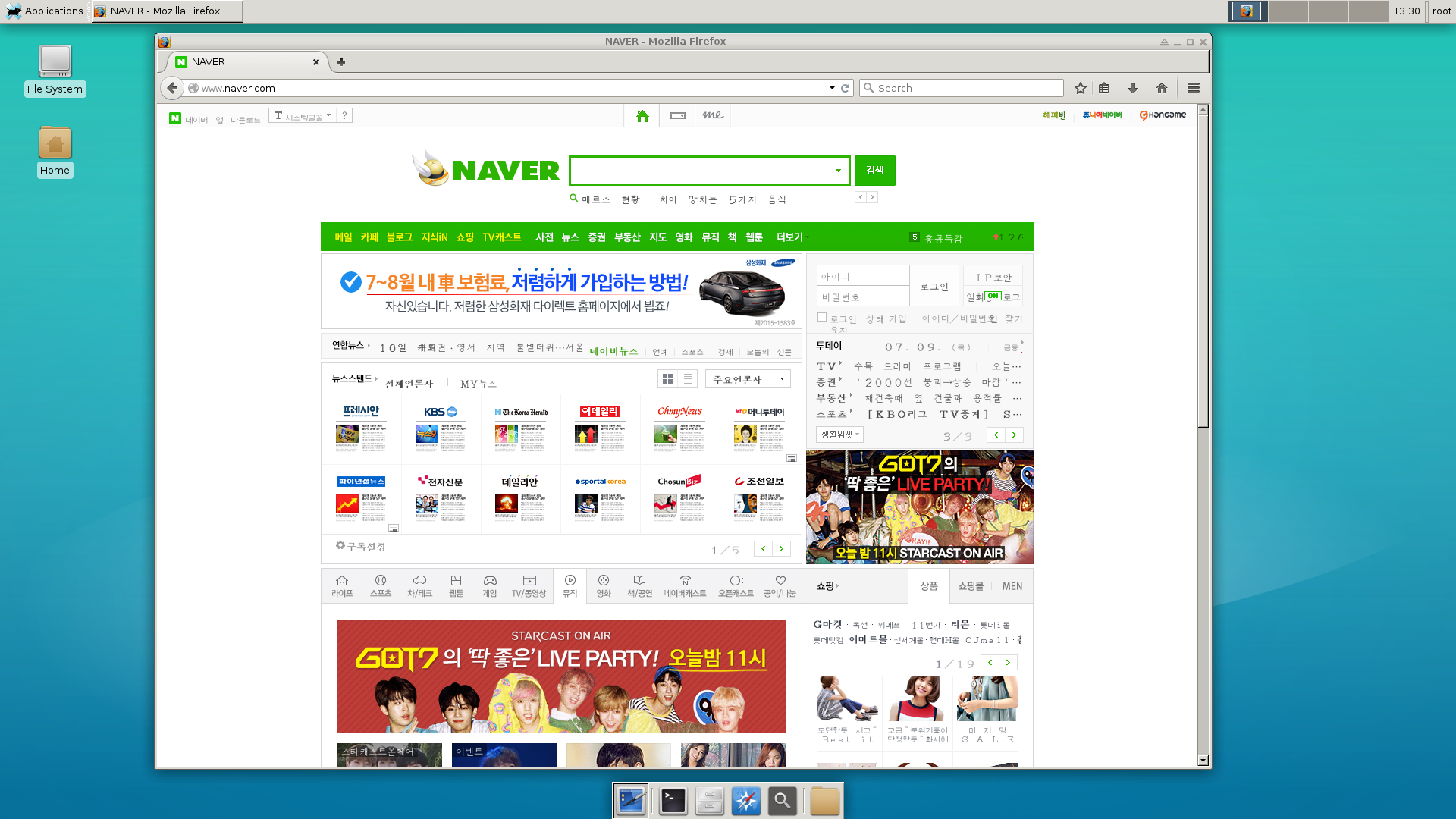Open Firefox downloads arrow icon
This screenshot has width=1456, height=819.
[1133, 88]
